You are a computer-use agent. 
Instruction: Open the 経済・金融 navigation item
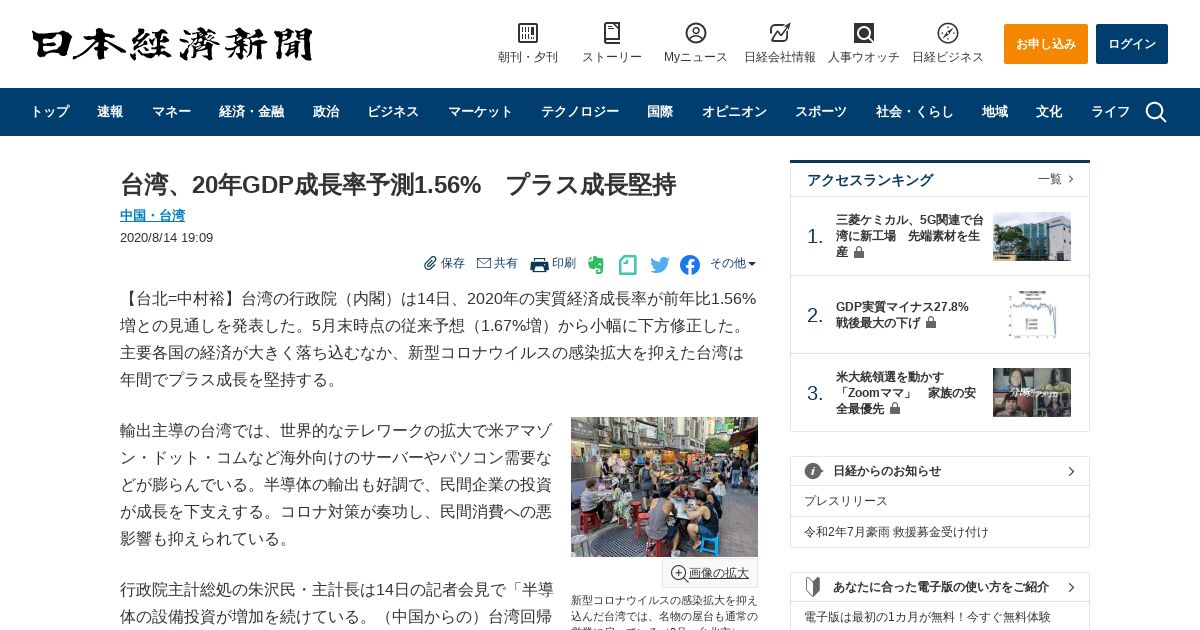251,112
